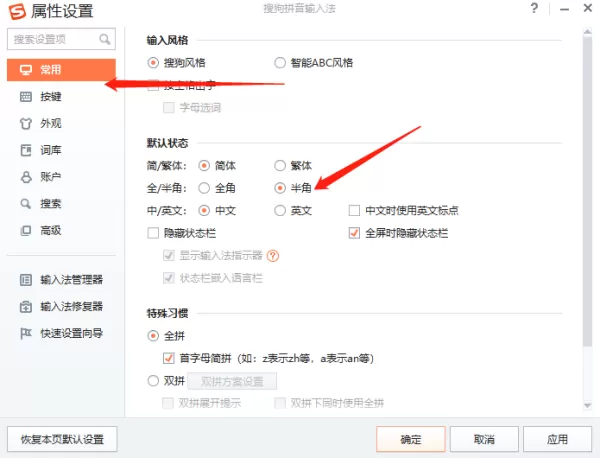This screenshot has height=458, width=600.
Task: Click the dictionary icon next to 词库
Action: click(x=26, y=150)
